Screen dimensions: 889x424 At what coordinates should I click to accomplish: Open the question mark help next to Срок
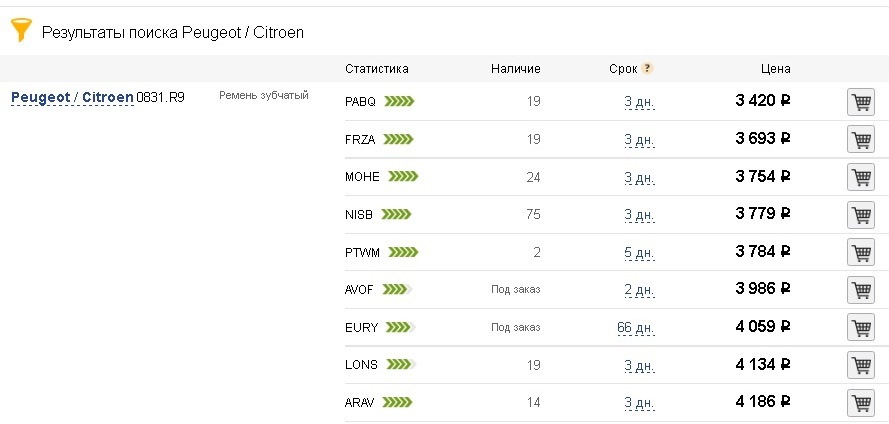tap(647, 69)
